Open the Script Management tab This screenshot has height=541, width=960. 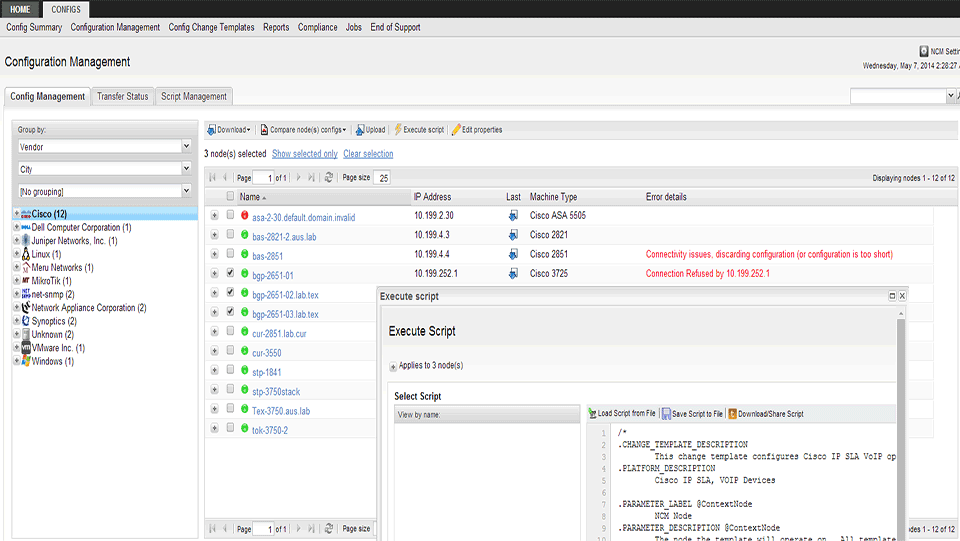(x=193, y=96)
